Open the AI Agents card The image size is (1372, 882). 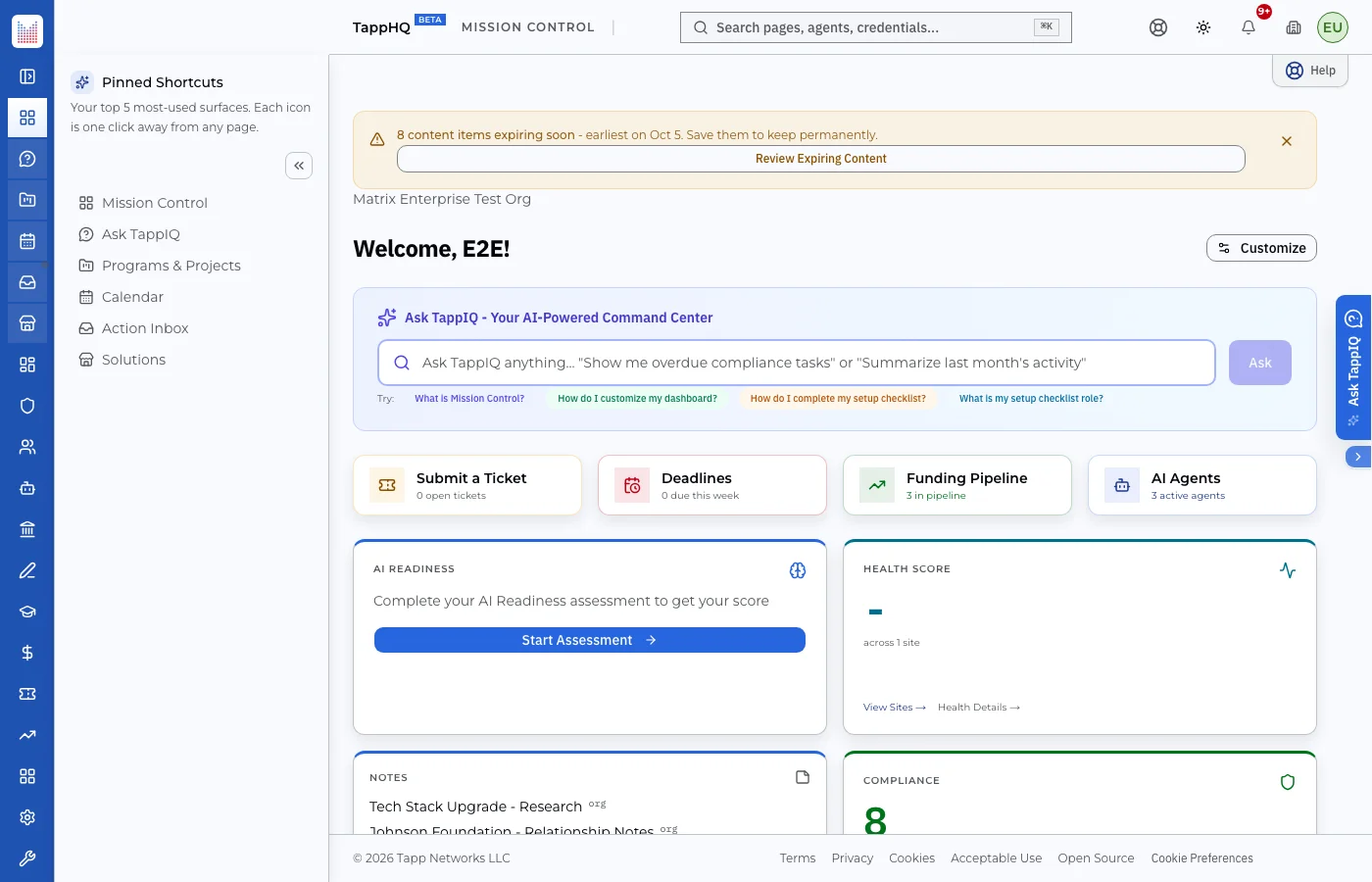(1202, 485)
